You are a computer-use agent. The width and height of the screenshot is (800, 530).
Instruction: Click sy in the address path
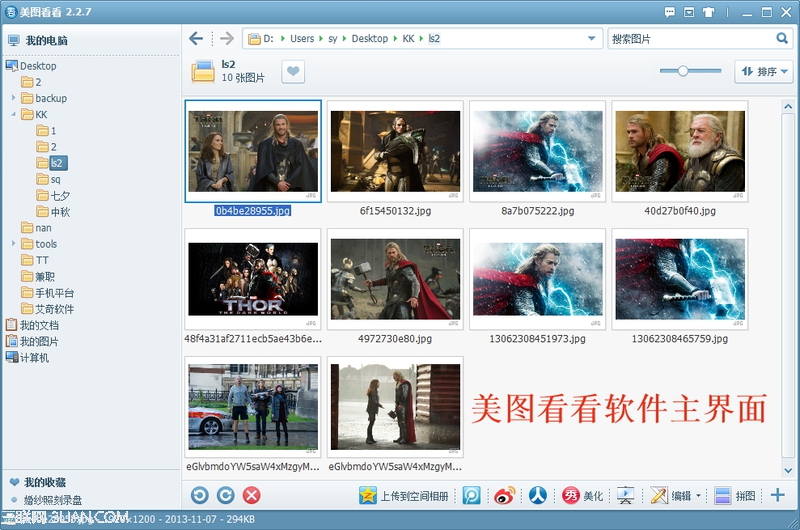333,38
